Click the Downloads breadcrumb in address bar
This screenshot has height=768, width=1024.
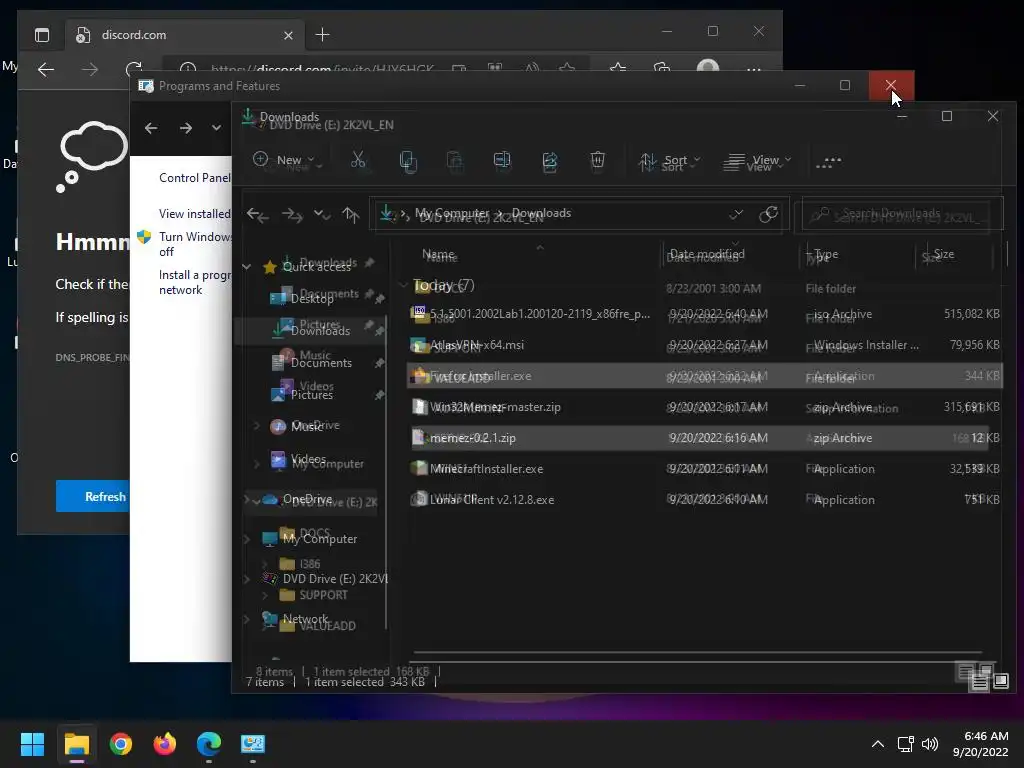541,213
